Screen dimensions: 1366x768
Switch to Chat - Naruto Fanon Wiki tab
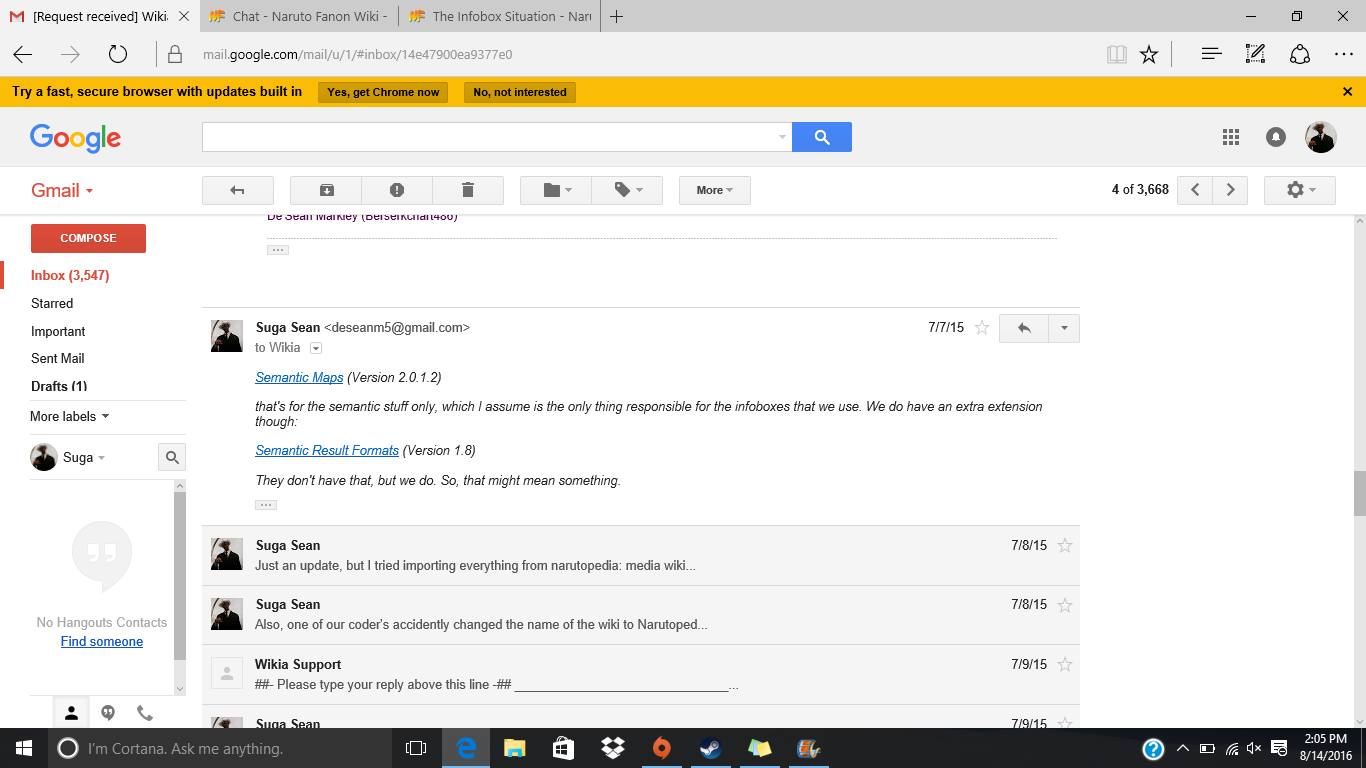[x=298, y=16]
